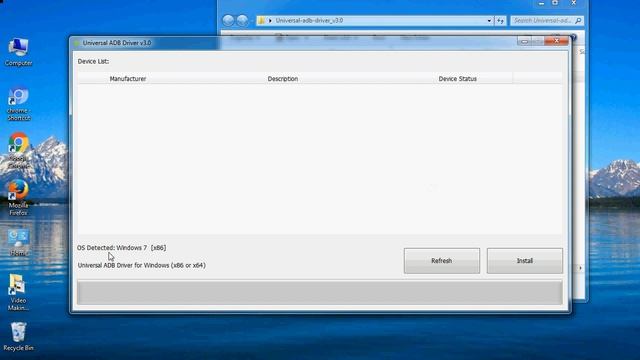The image size is (640, 360).
Task: Go forward in Explorer window
Action: click(242, 20)
